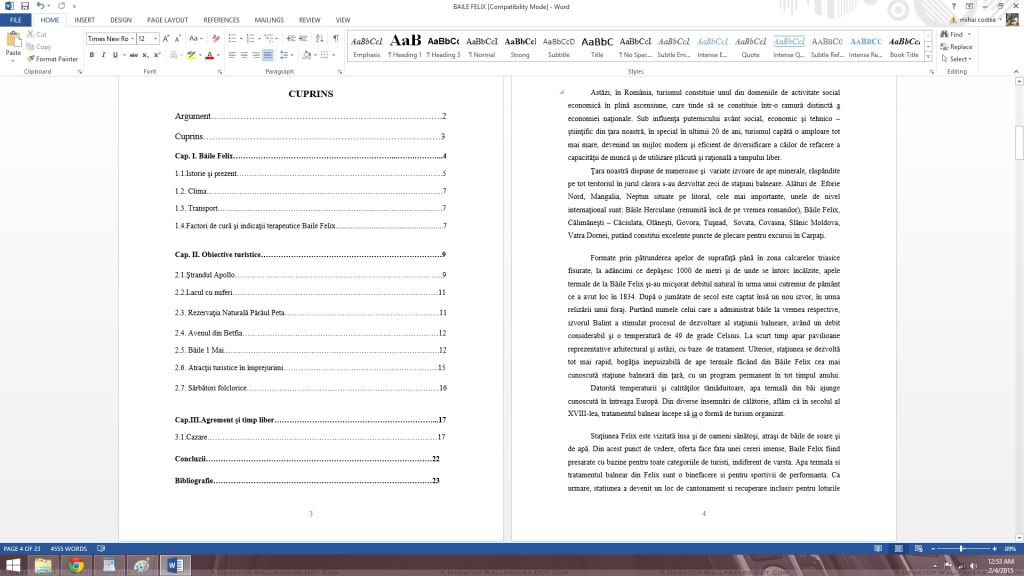Click the Replace button

click(955, 47)
